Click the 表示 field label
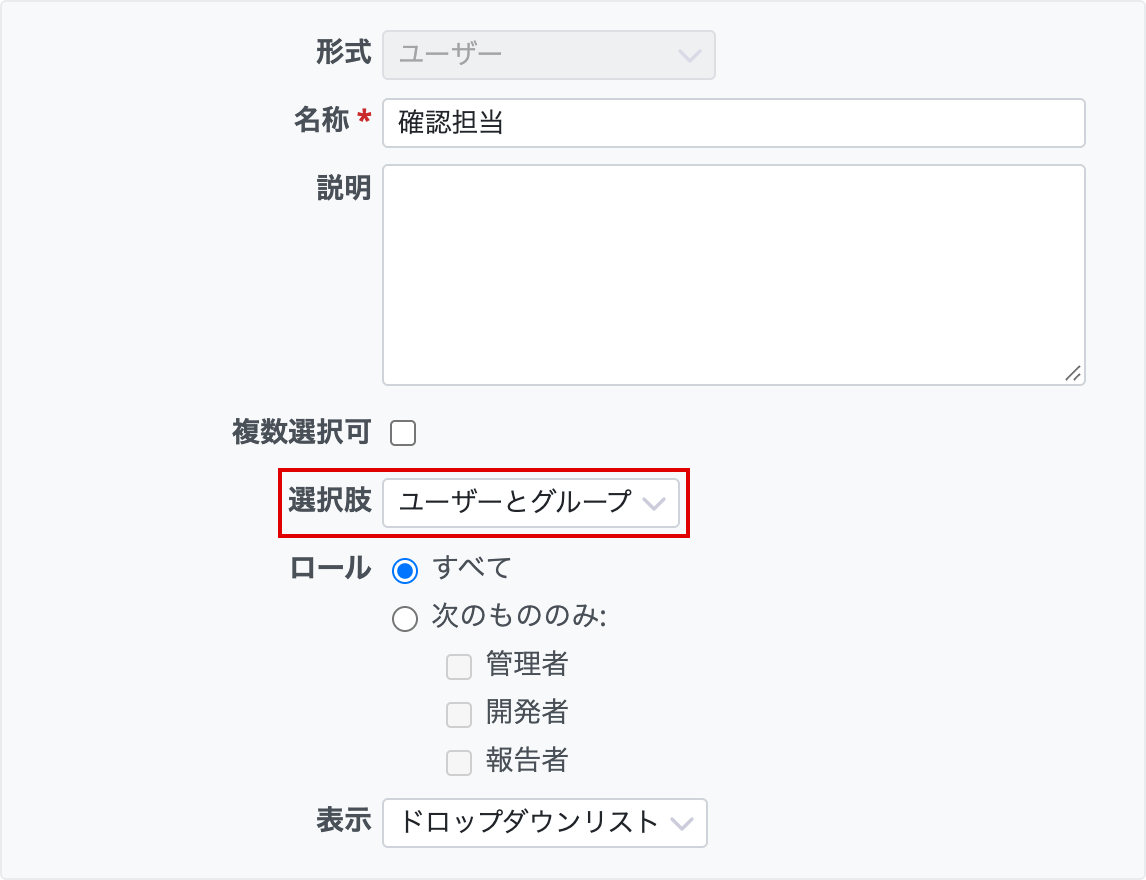Image resolution: width=1146 pixels, height=880 pixels. click(344, 820)
